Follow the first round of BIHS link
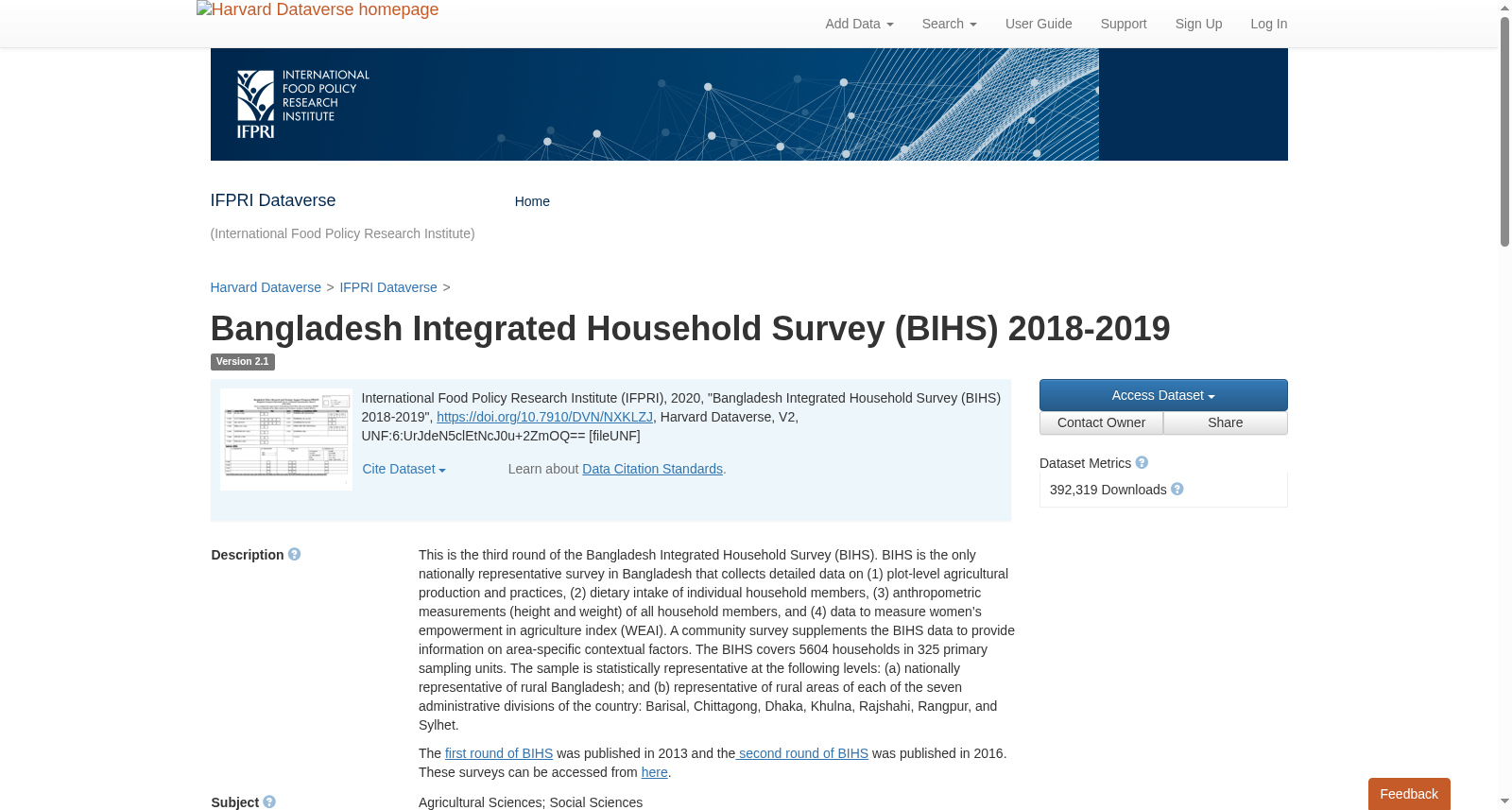Screen dimensions: 1512x810 point(499,753)
